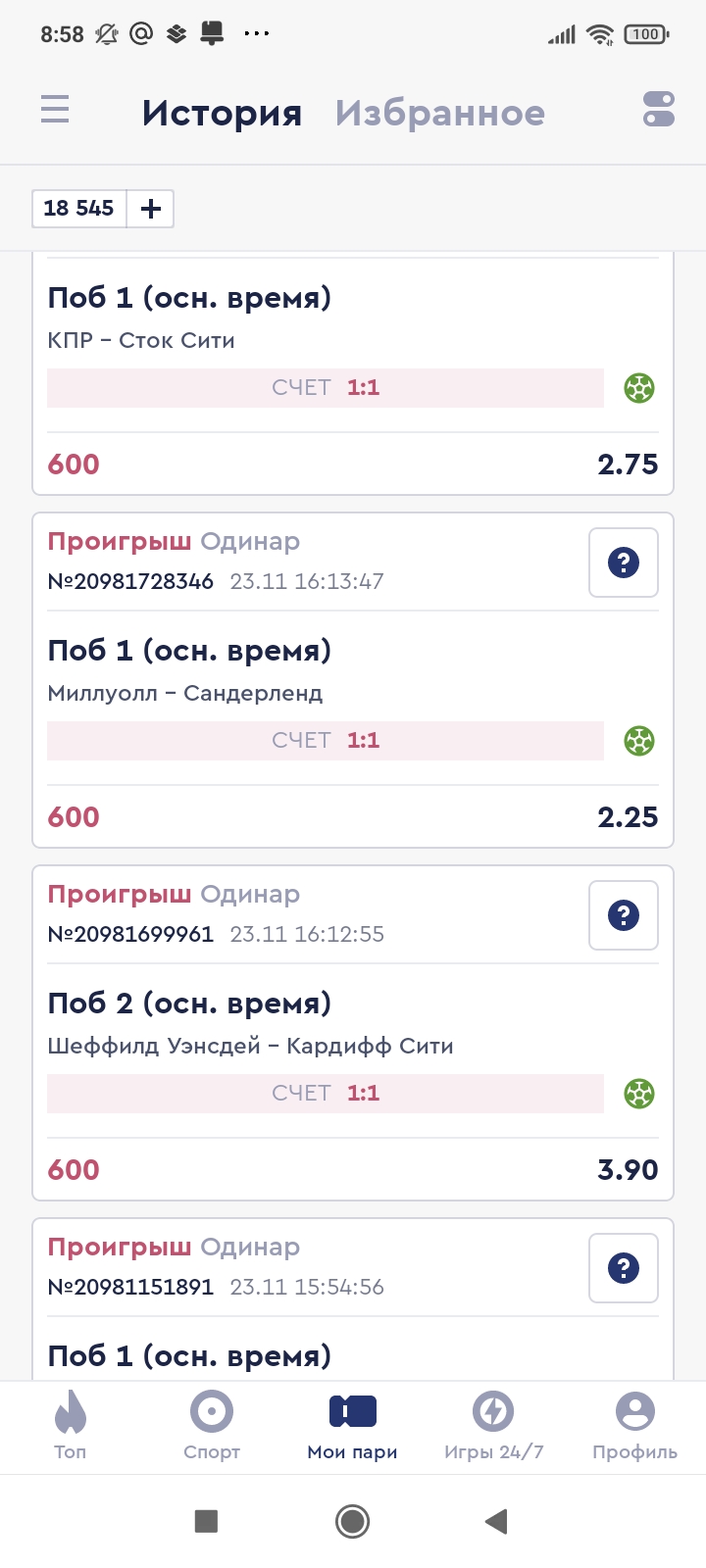Open the Игры 24/7 section
This screenshot has height=1568, width=706.
(493, 1424)
